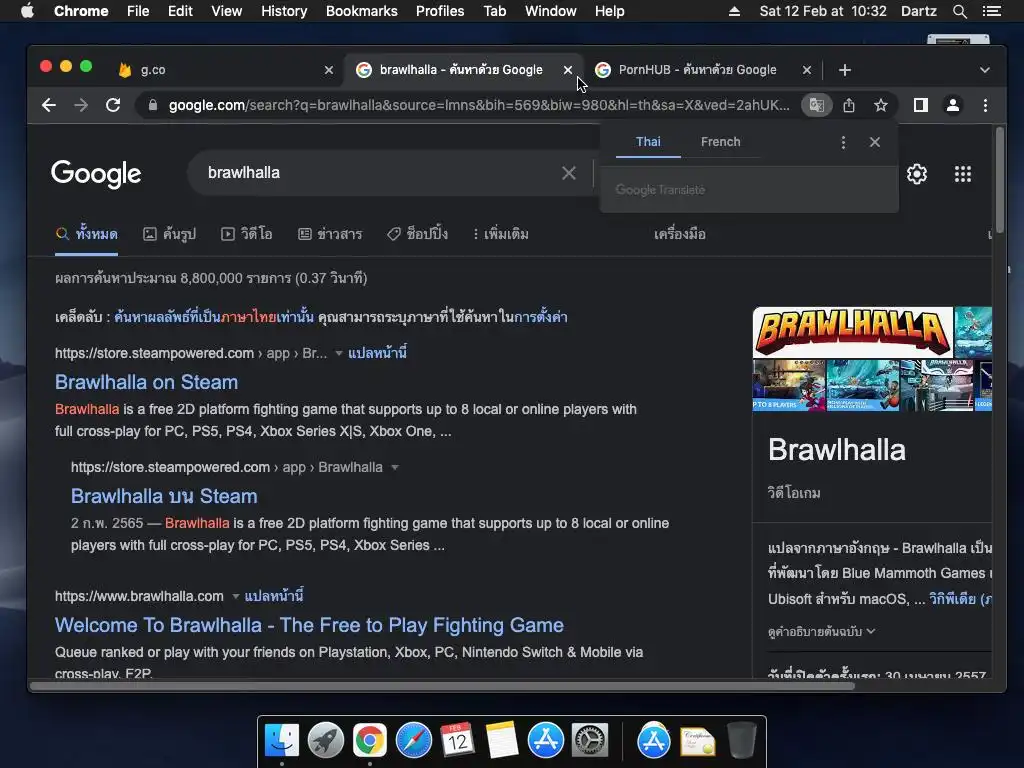Open Google settings gear
Screen dimensions: 1024x768
pyautogui.click(x=917, y=174)
